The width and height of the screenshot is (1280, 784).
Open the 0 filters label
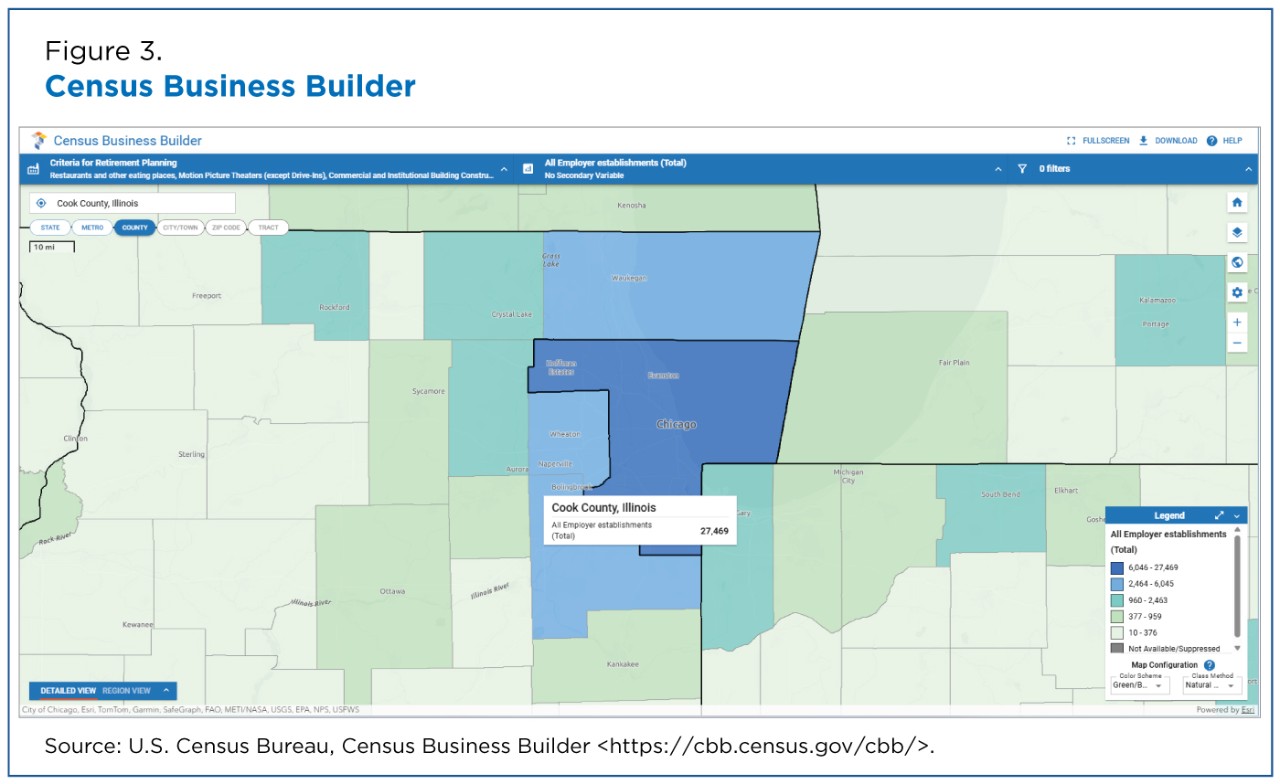[1054, 169]
